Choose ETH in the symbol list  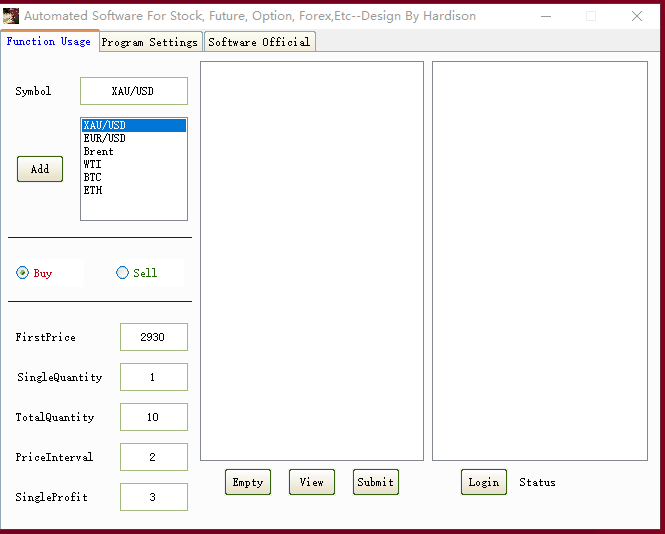tap(93, 190)
